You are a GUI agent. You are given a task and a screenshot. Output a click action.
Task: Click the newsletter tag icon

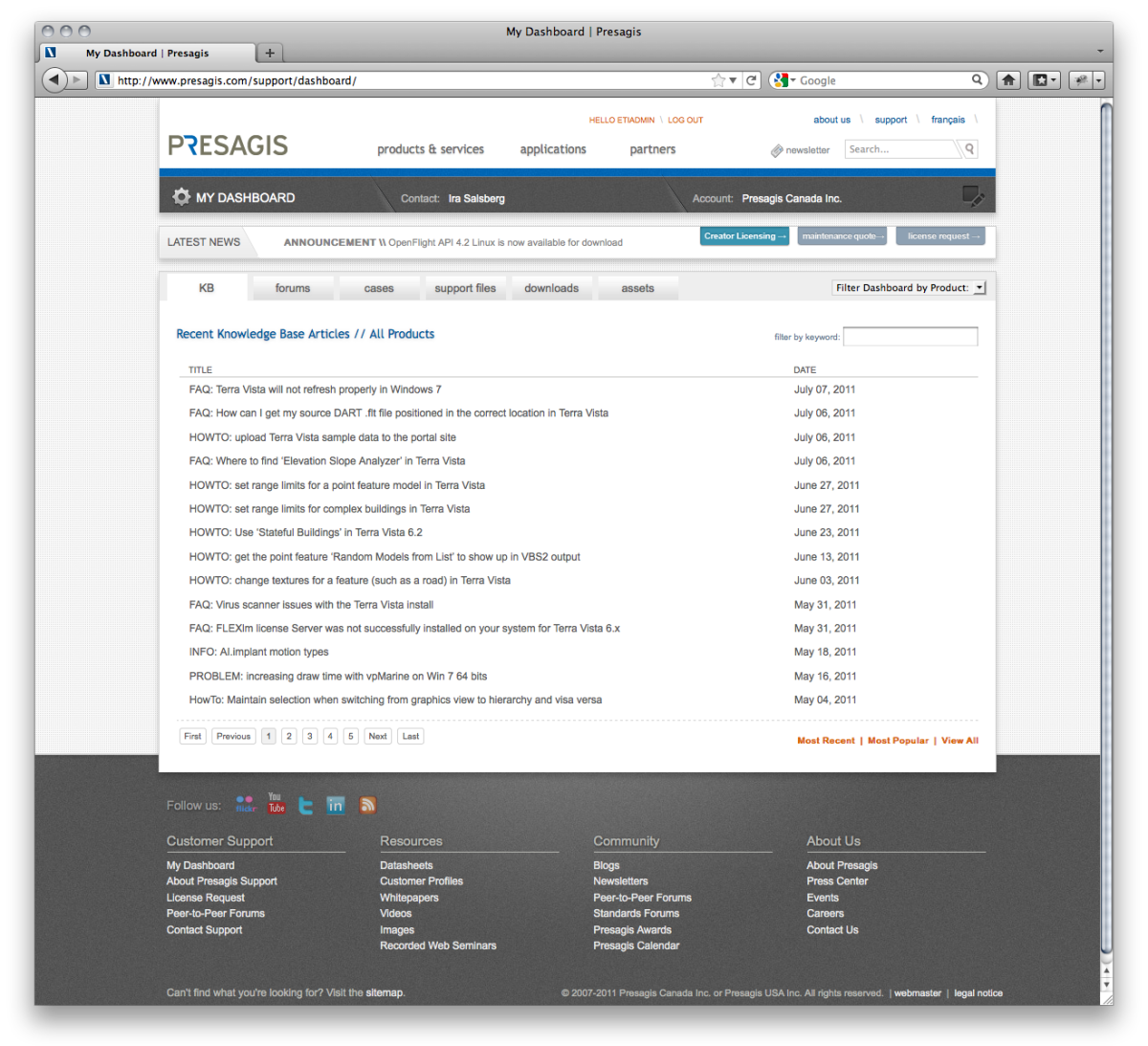click(x=777, y=150)
